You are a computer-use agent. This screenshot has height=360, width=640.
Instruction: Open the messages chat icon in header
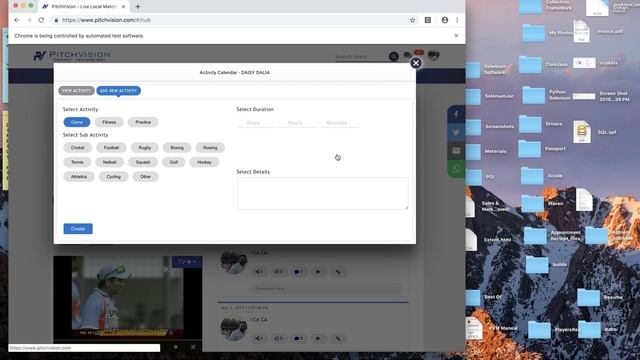pos(408,55)
